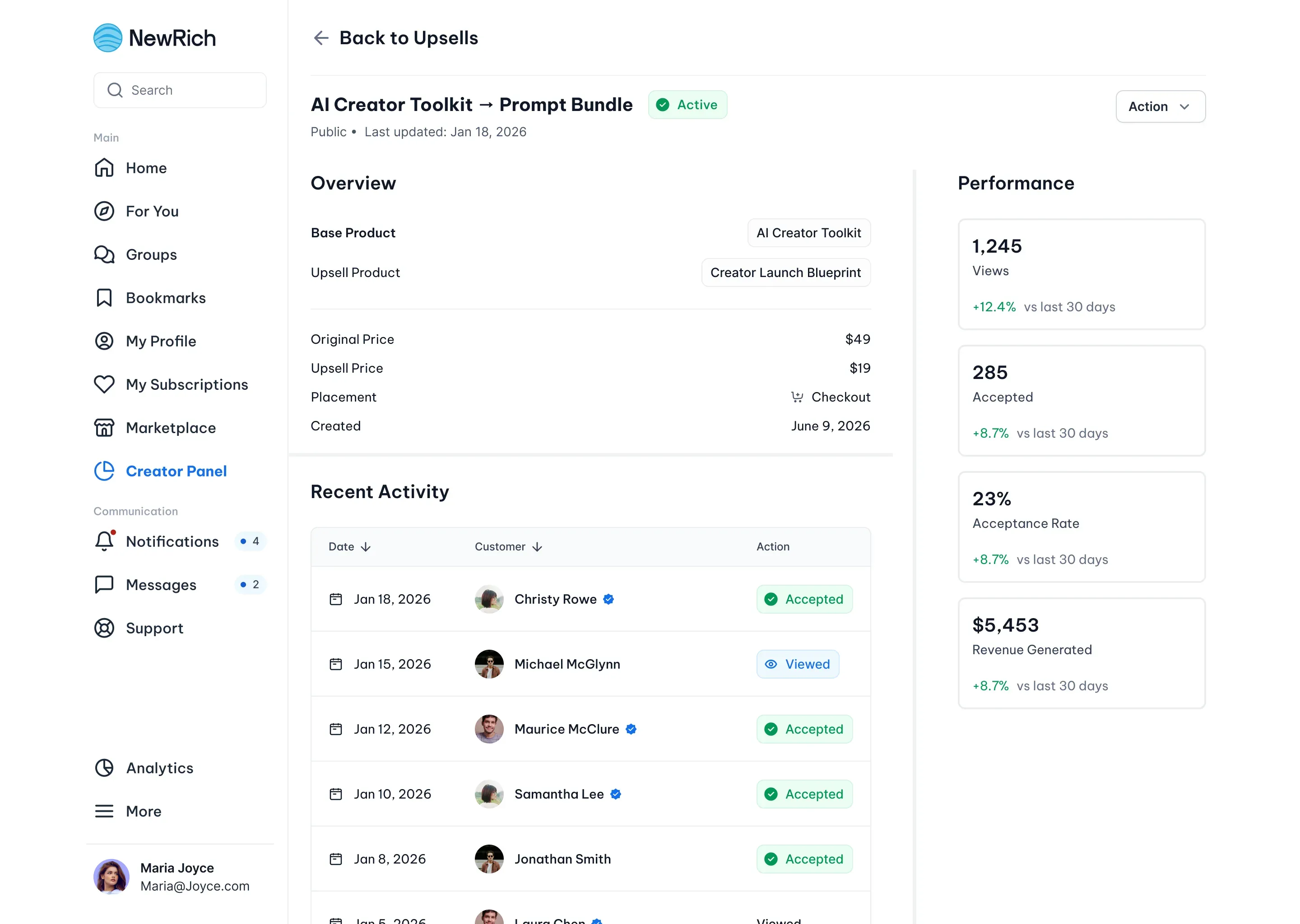Click the More hamburger icon

(104, 811)
